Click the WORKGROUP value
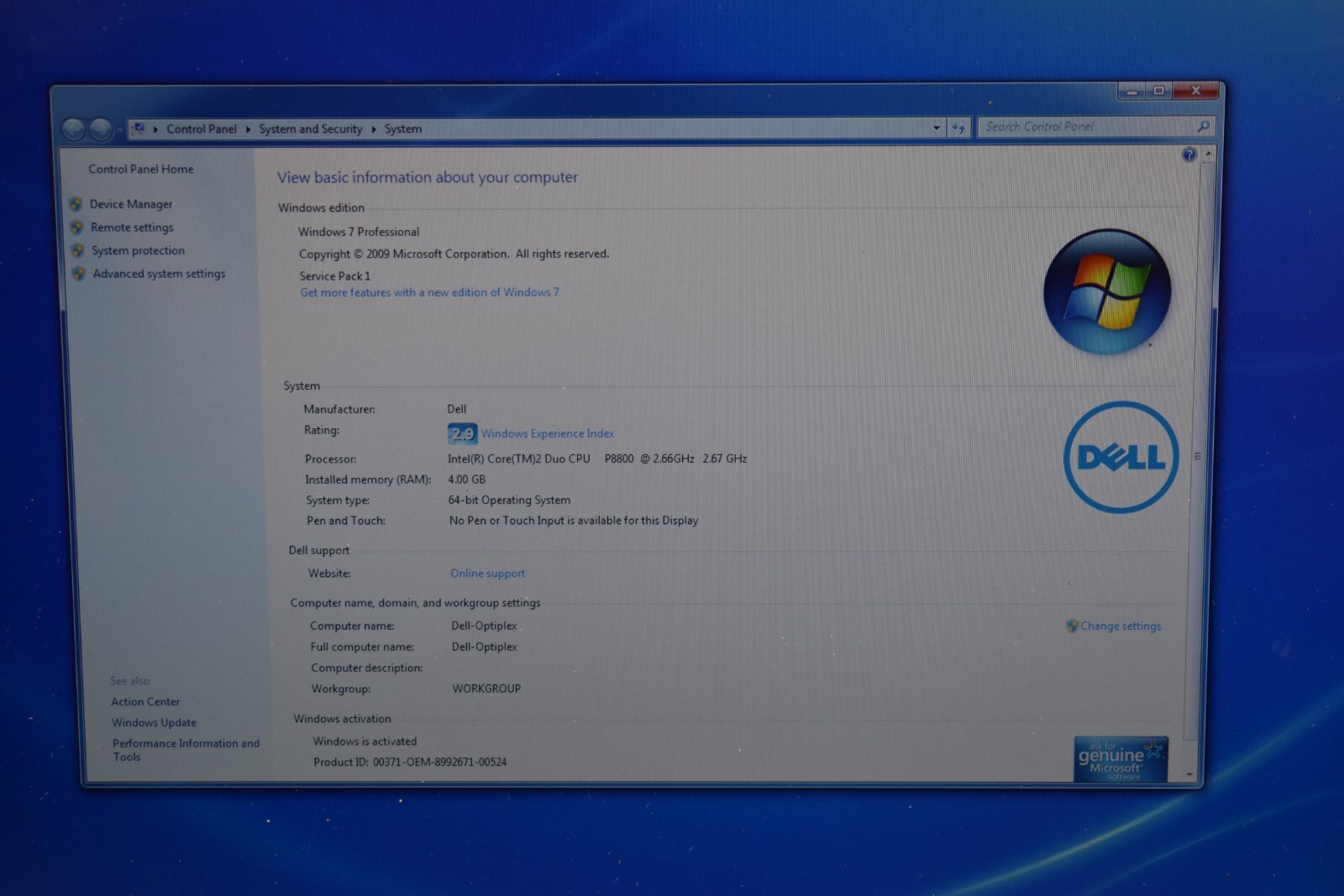Image resolution: width=1344 pixels, height=896 pixels. (486, 689)
